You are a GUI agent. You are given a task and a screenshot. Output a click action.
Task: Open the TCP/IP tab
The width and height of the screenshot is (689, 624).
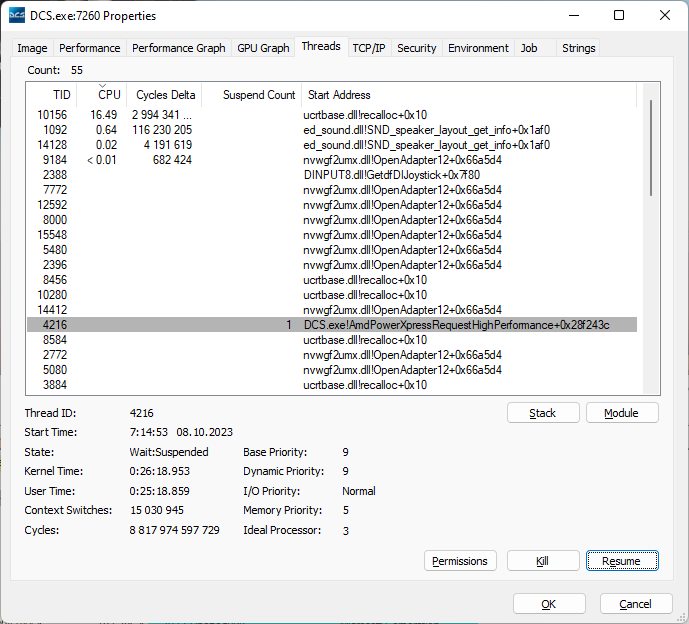(369, 48)
